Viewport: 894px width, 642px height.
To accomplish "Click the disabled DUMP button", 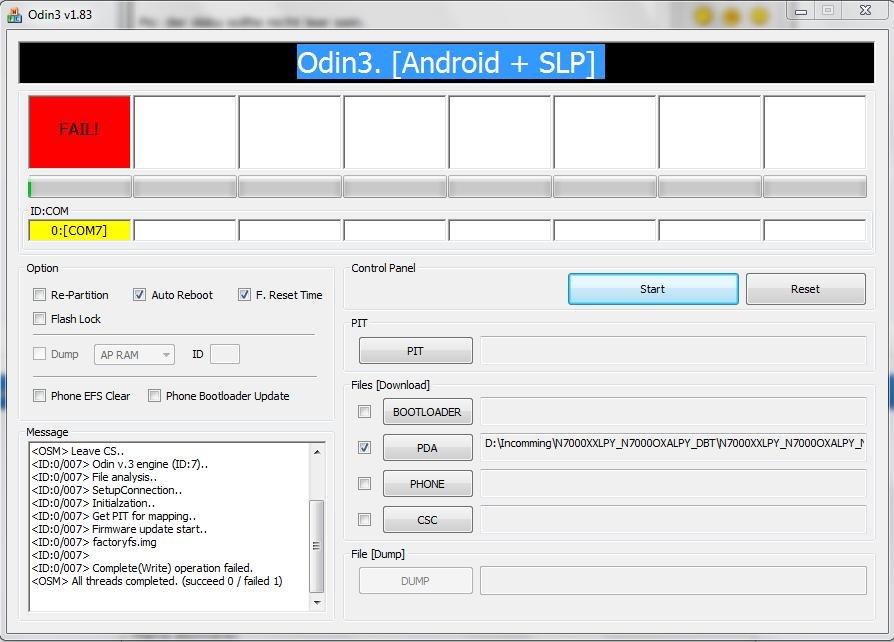I will point(416,580).
